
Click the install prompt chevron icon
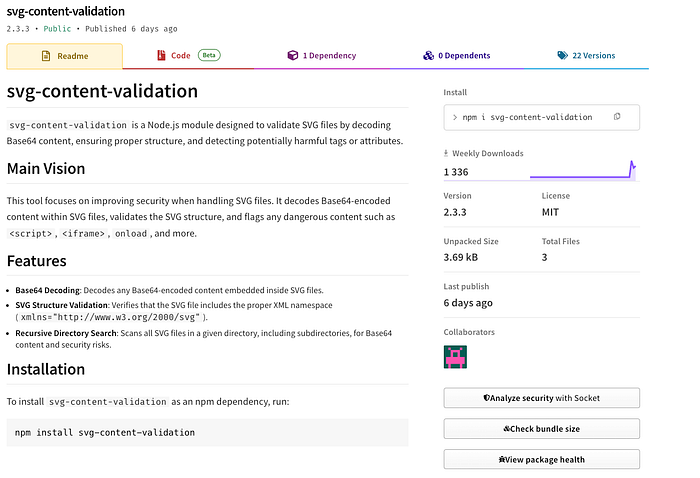point(455,117)
